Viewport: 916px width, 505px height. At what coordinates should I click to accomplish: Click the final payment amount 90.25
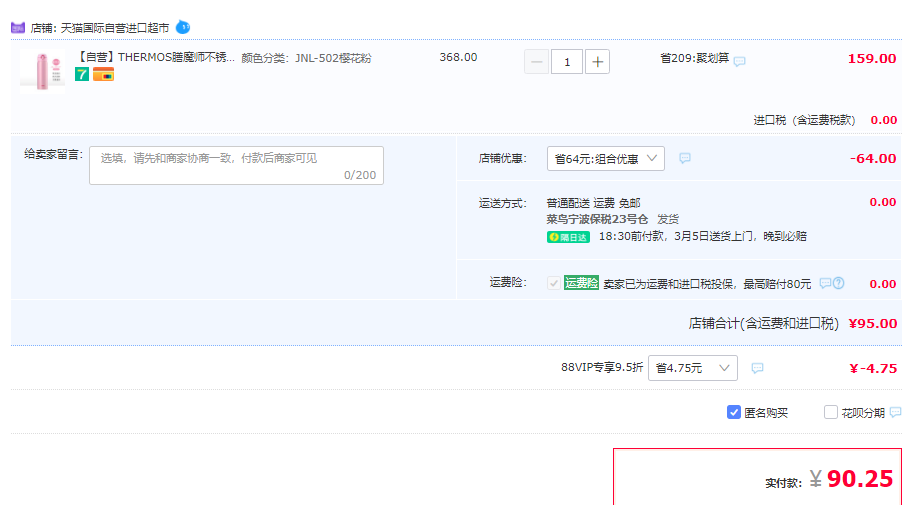(860, 479)
